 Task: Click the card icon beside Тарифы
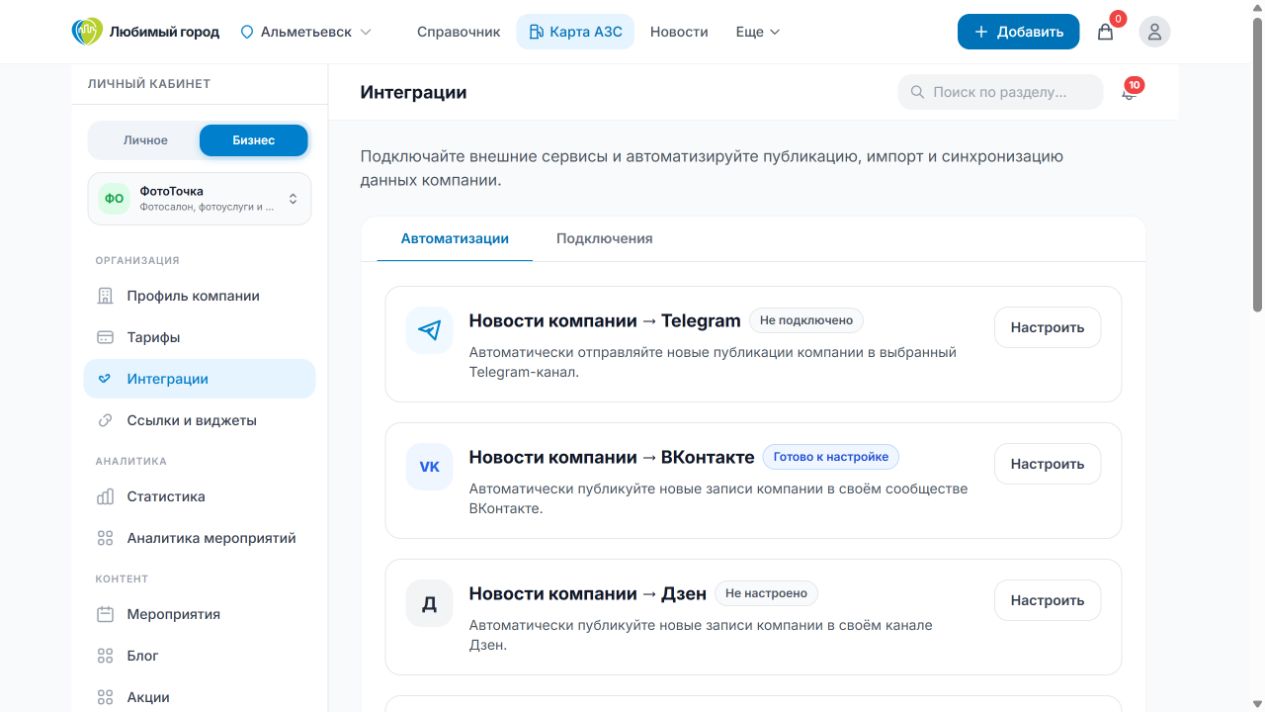tap(105, 338)
